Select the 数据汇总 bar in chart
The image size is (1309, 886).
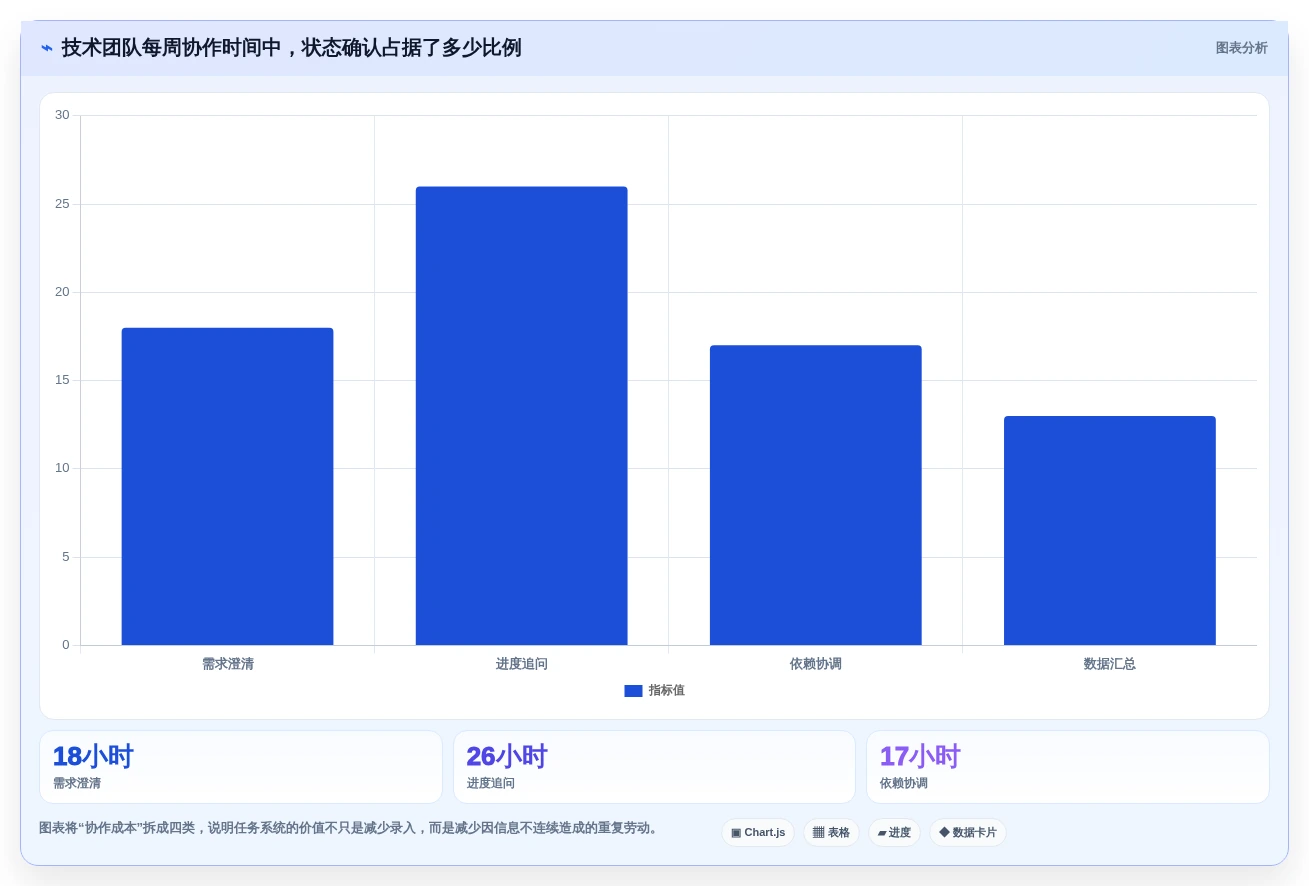click(x=1109, y=530)
